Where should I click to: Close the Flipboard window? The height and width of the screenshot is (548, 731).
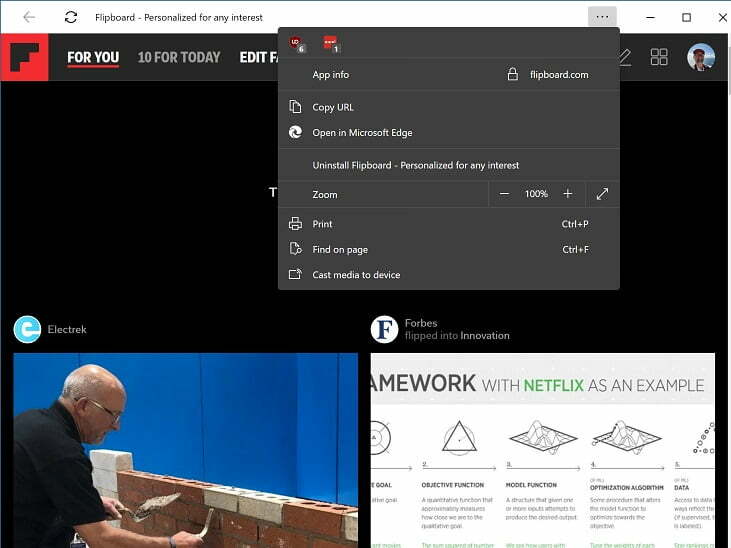[x=722, y=17]
